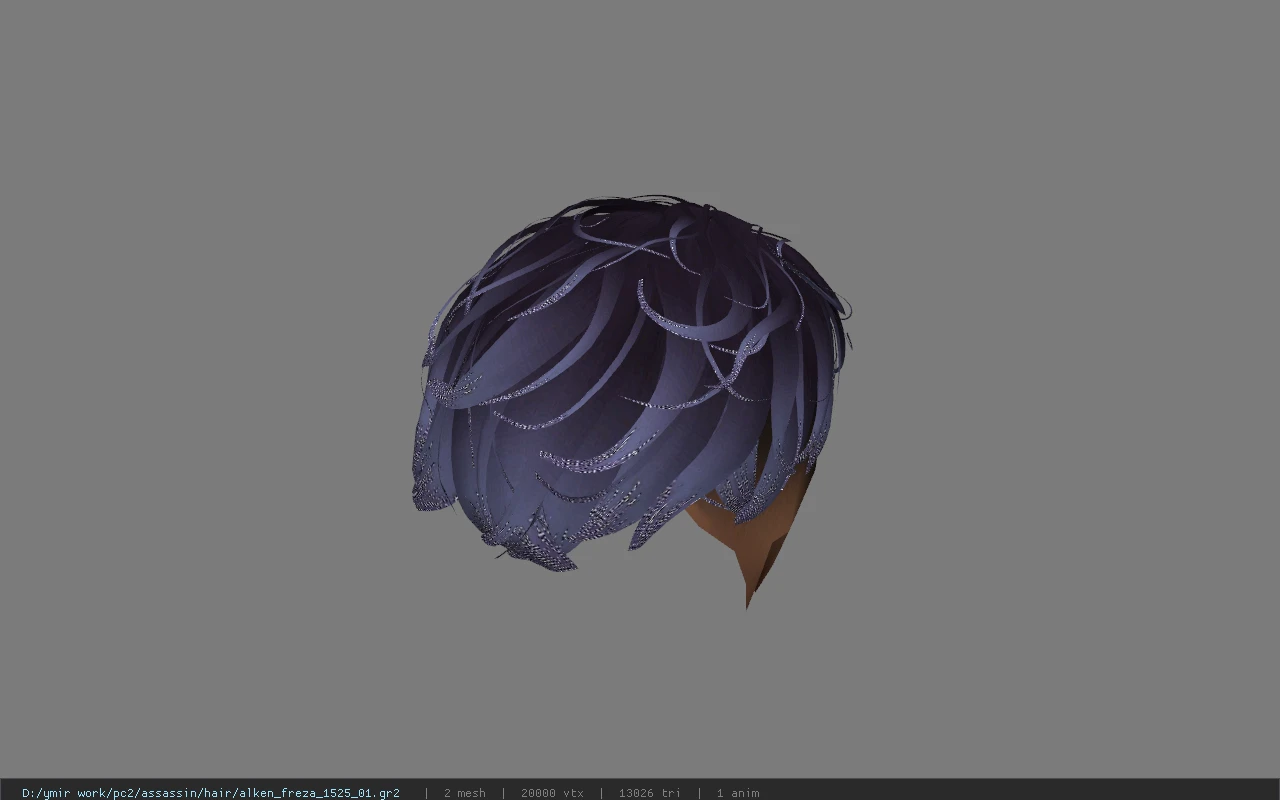1280x800 pixels.
Task: Click the "2 mesh" status entry
Action: [465, 793]
